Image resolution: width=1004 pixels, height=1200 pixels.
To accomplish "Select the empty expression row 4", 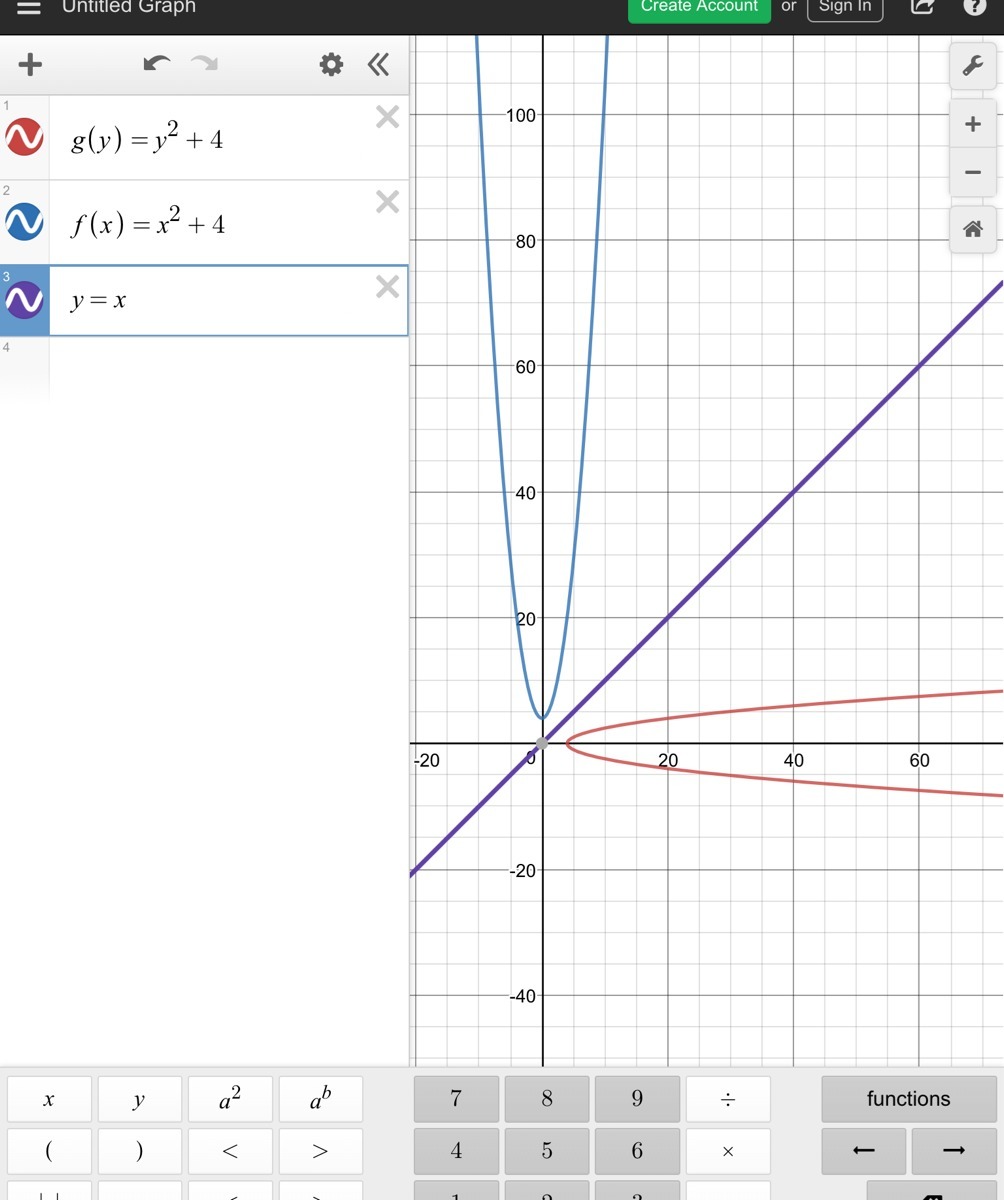I will coord(204,367).
